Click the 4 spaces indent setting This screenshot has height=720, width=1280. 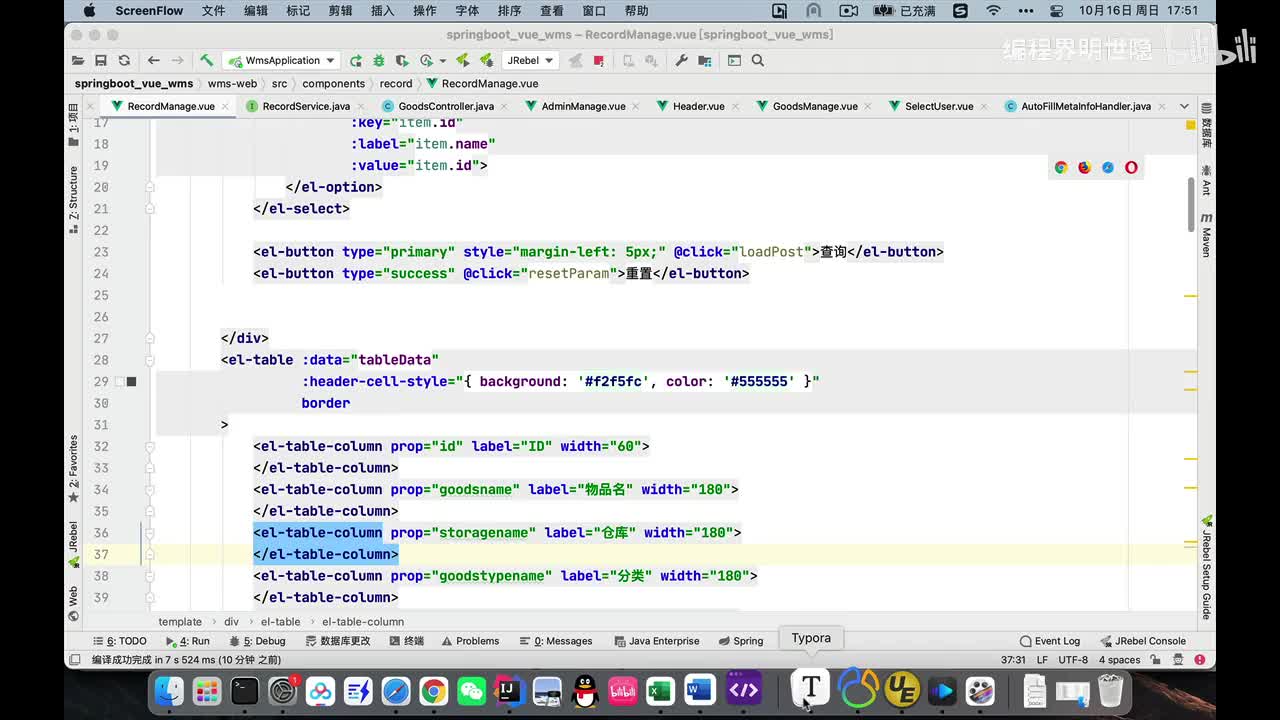pos(1120,660)
